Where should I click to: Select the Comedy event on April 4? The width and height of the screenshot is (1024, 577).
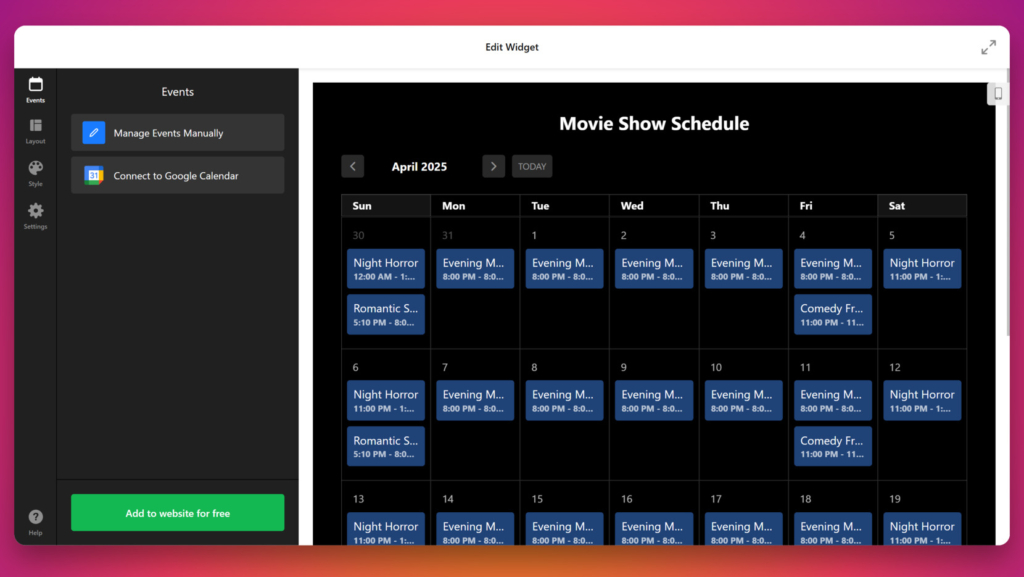coord(832,314)
